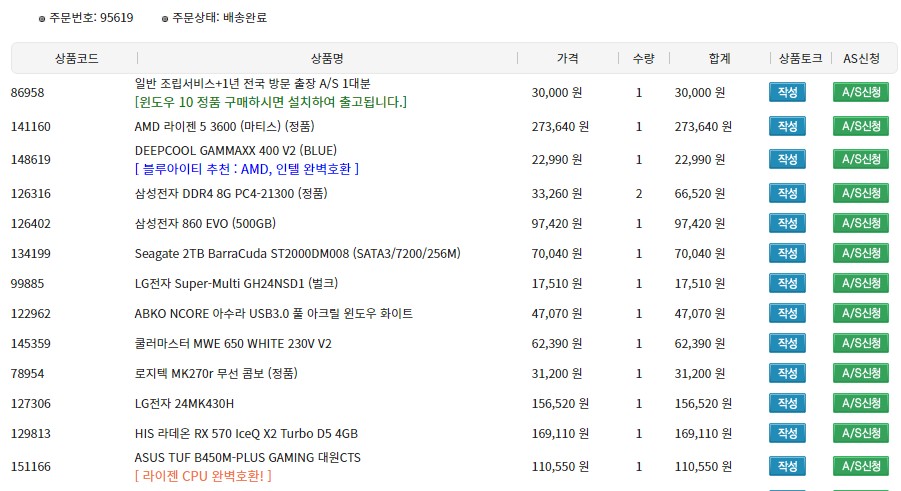
Task: Click 작성 for Seagate 2TB BarraCuda
Action: [787, 253]
